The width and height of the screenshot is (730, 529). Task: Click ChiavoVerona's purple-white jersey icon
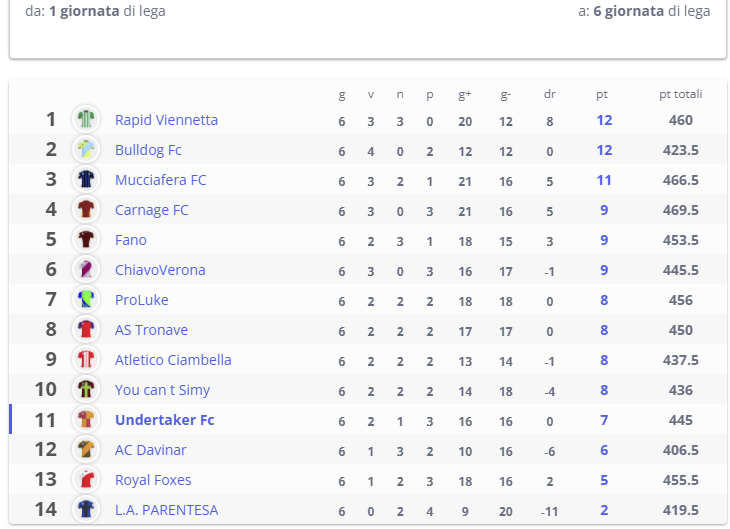click(x=86, y=270)
